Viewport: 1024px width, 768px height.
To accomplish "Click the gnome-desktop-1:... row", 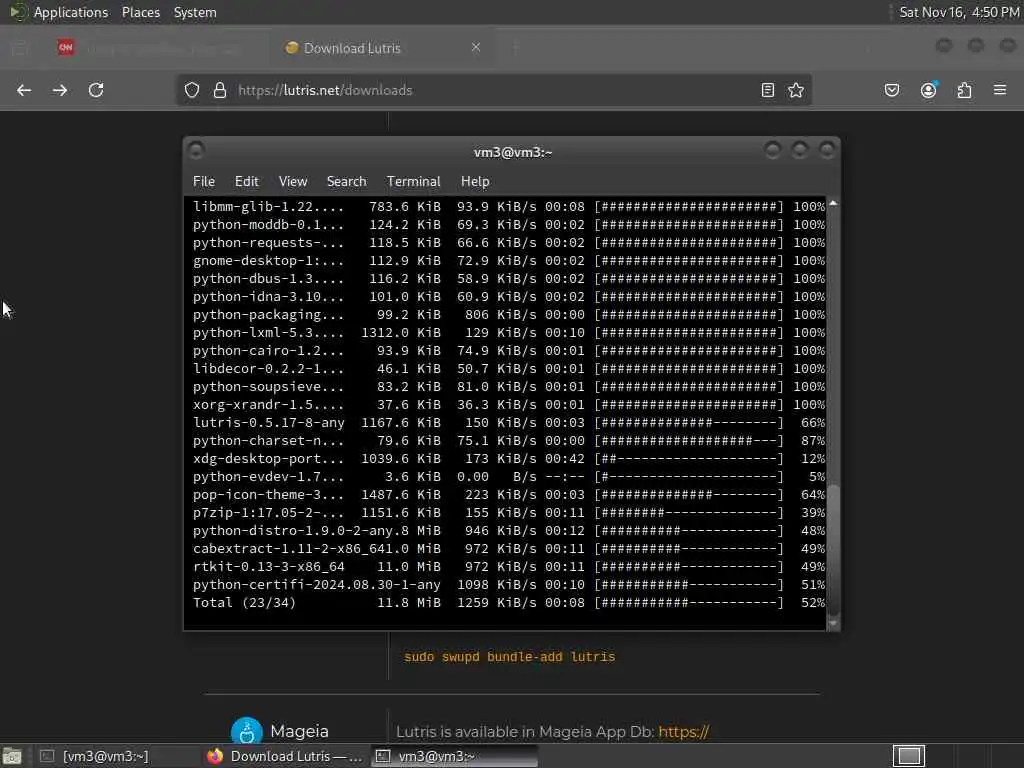I will (509, 261).
